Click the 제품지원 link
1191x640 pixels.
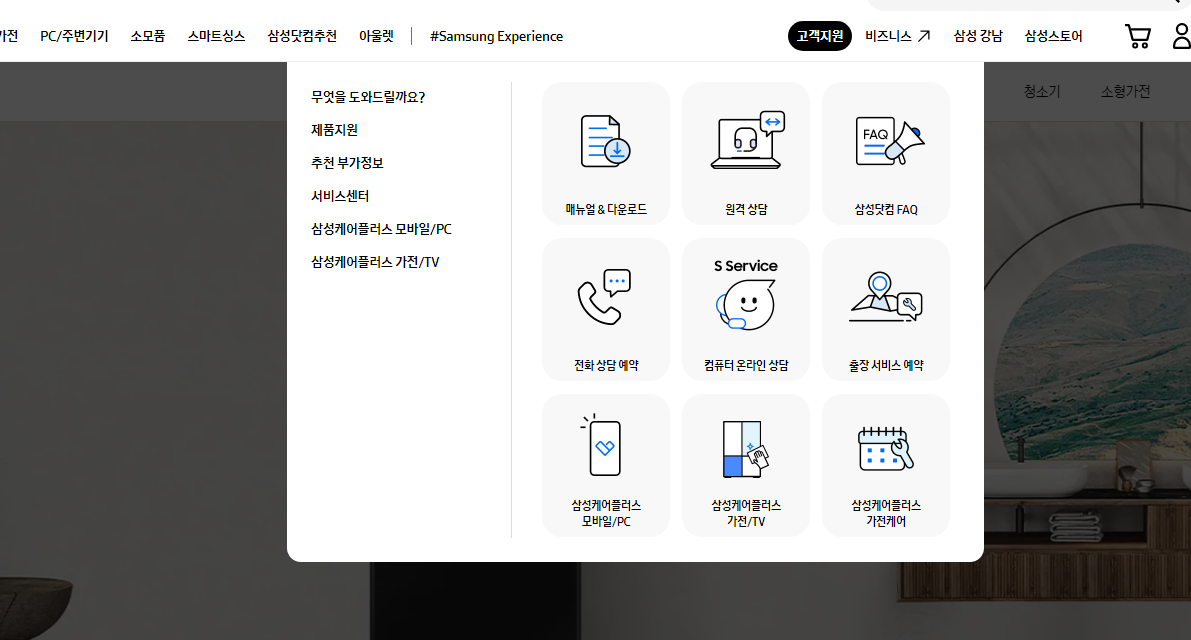(x=334, y=130)
